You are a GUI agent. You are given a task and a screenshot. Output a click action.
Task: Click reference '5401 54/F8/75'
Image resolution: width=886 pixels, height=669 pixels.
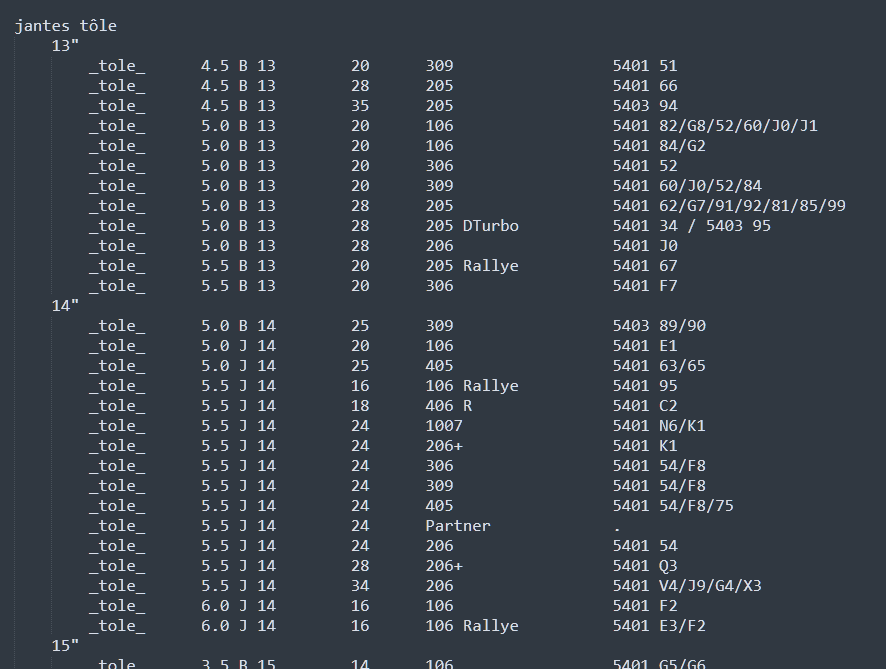point(674,506)
